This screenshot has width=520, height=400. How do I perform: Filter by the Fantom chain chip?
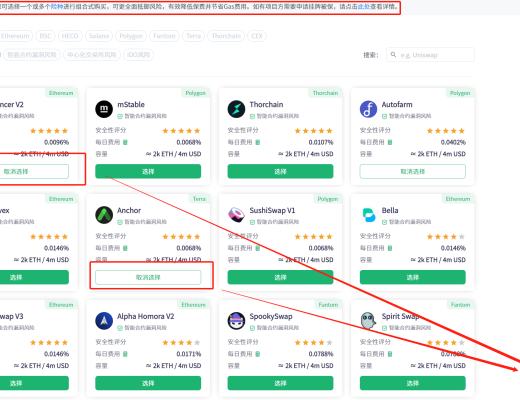[164, 36]
